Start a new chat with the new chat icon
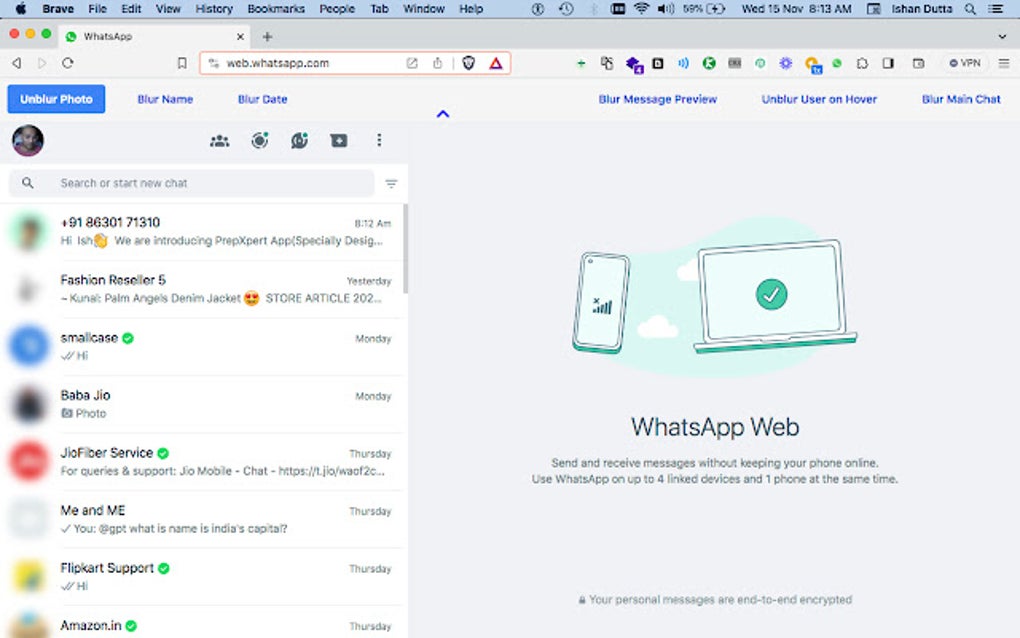Image resolution: width=1020 pixels, height=638 pixels. [338, 140]
